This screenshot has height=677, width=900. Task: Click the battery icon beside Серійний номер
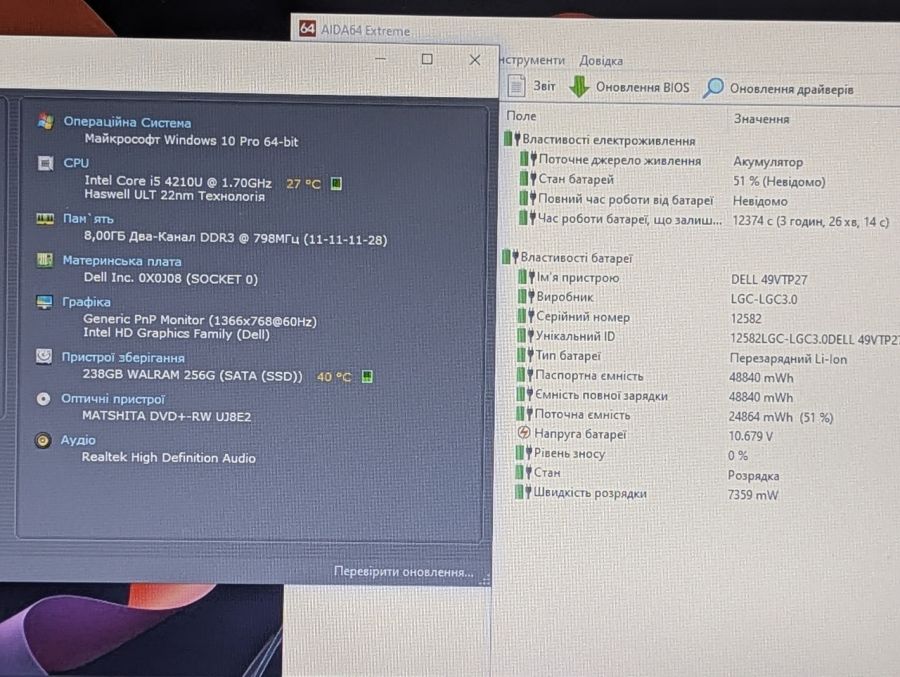coord(526,316)
